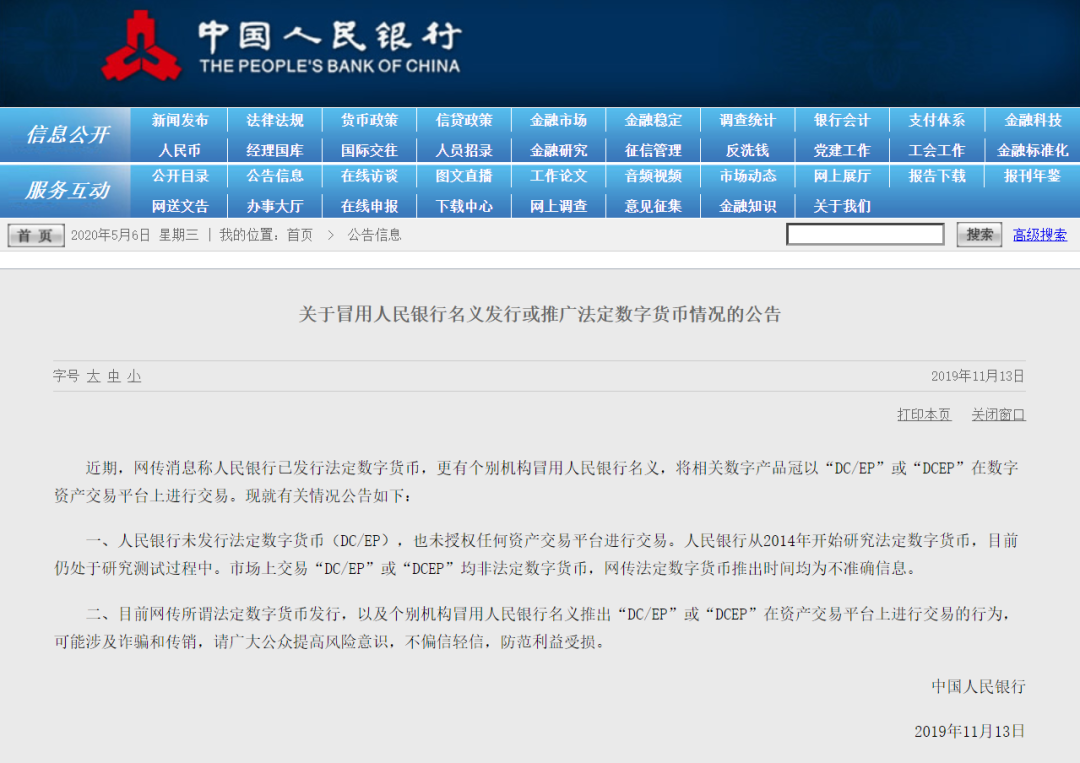Go to the 经理国库 section

click(x=275, y=150)
